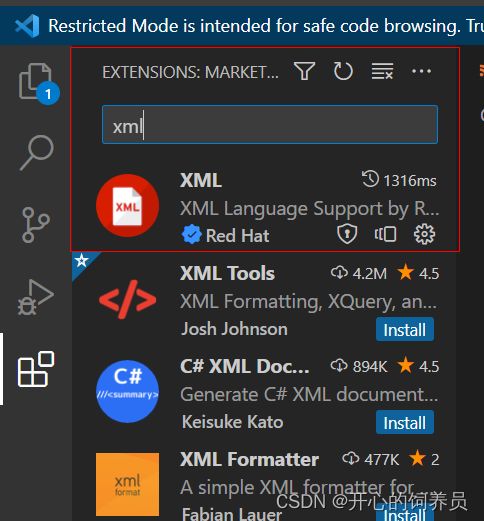Screen dimensions: 484x521
Task: Open the Explorer view in activity bar
Action: point(37,83)
